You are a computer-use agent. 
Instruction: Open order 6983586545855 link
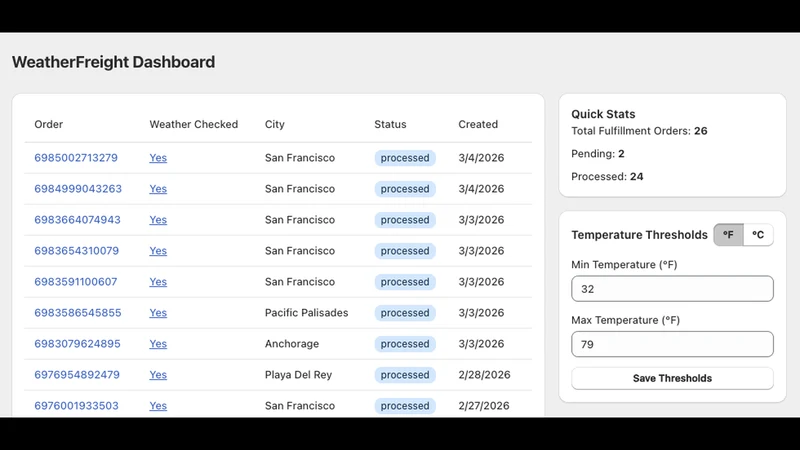(78, 313)
